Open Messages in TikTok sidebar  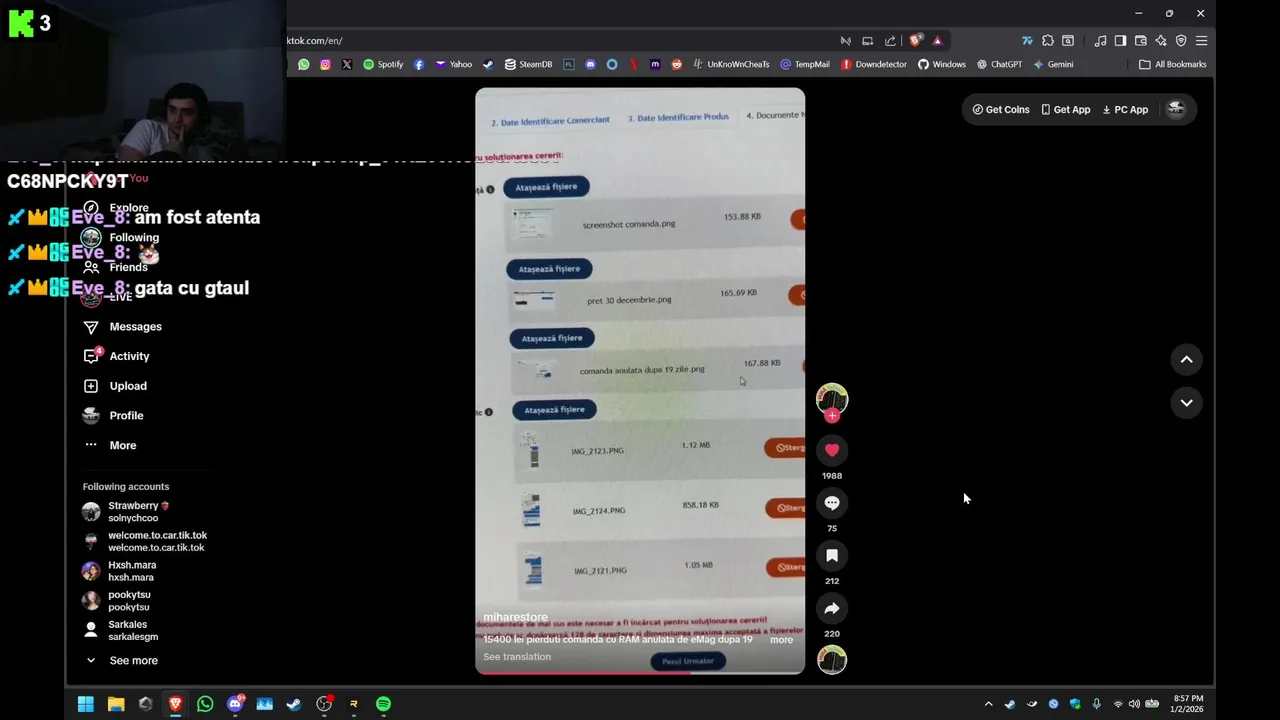tap(122, 327)
